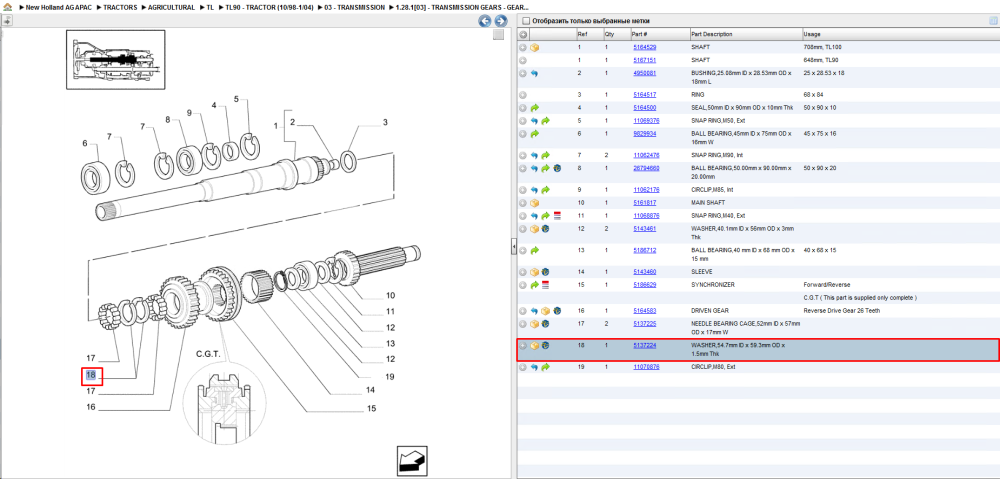Click the gray square toggle above the diagram
The image size is (1000, 479).
498,35
